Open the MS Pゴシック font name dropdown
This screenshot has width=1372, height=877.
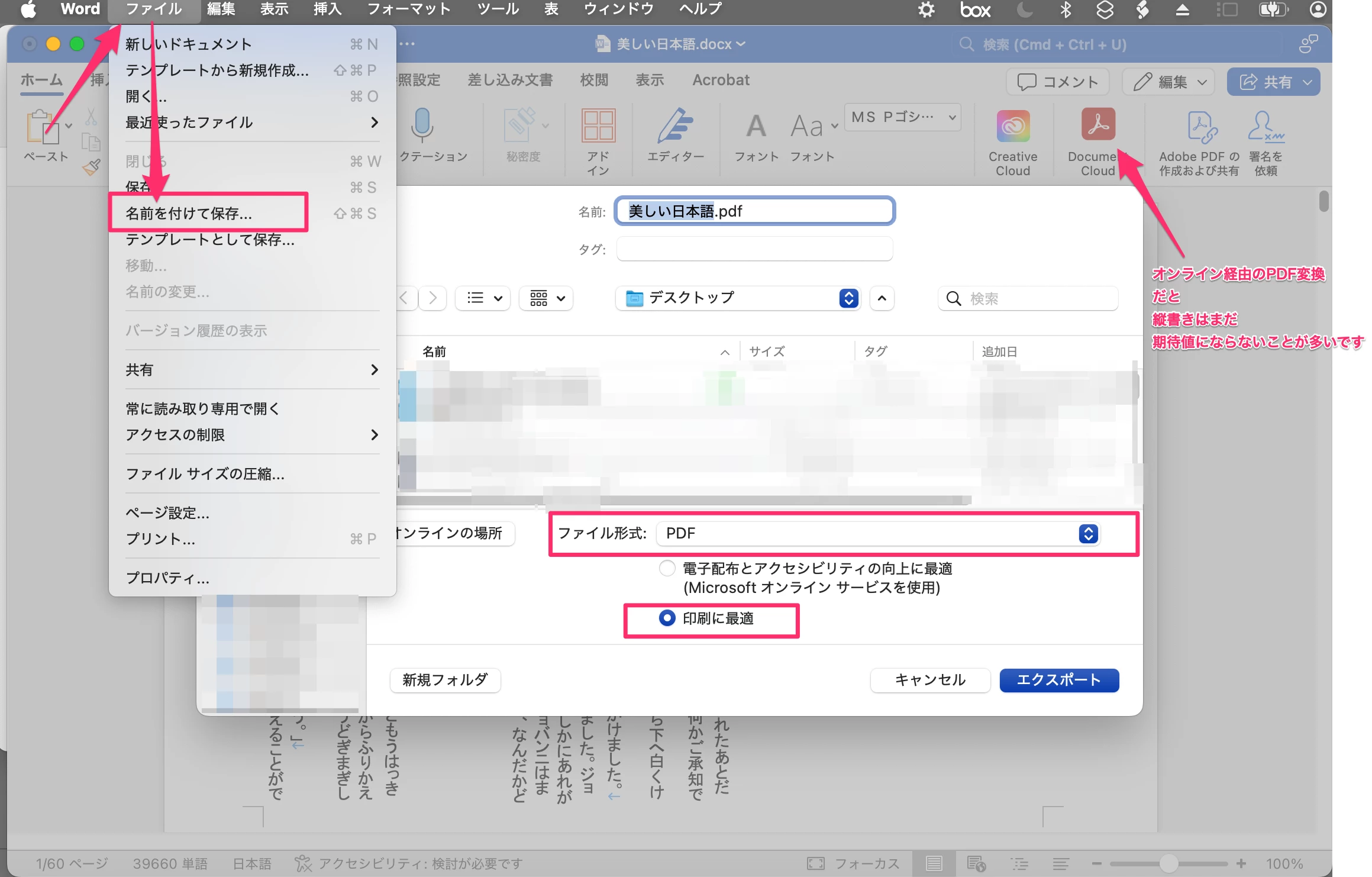click(x=902, y=117)
